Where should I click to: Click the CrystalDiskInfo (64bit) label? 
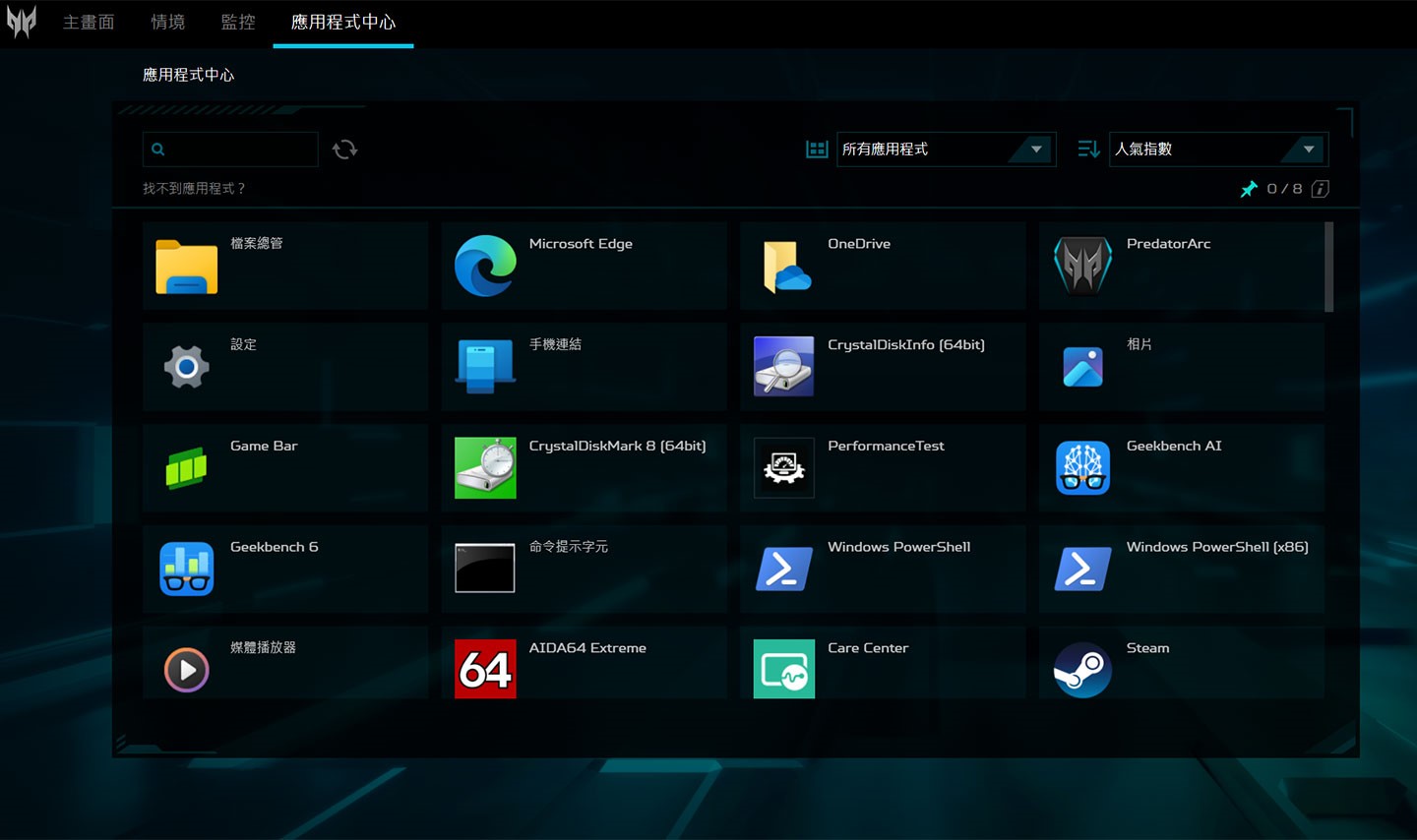pos(906,345)
